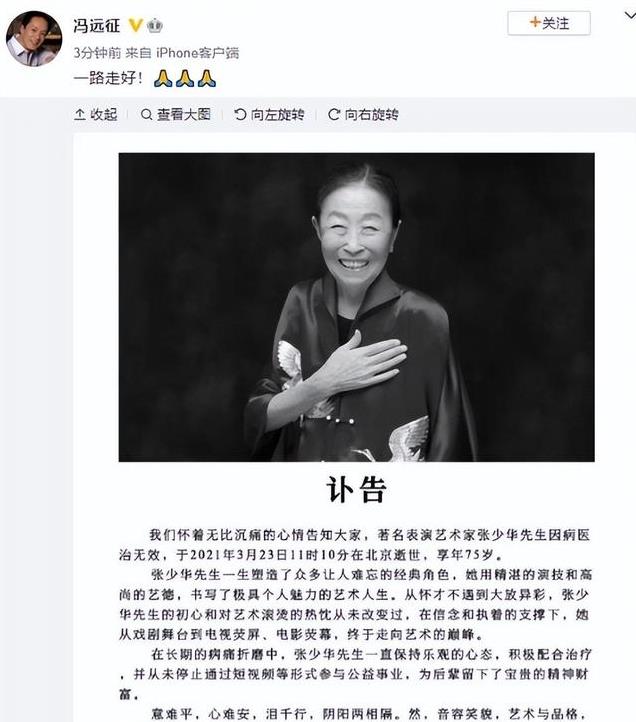Click the orange plus icon on 关注
The image size is (636, 722).
535,22
